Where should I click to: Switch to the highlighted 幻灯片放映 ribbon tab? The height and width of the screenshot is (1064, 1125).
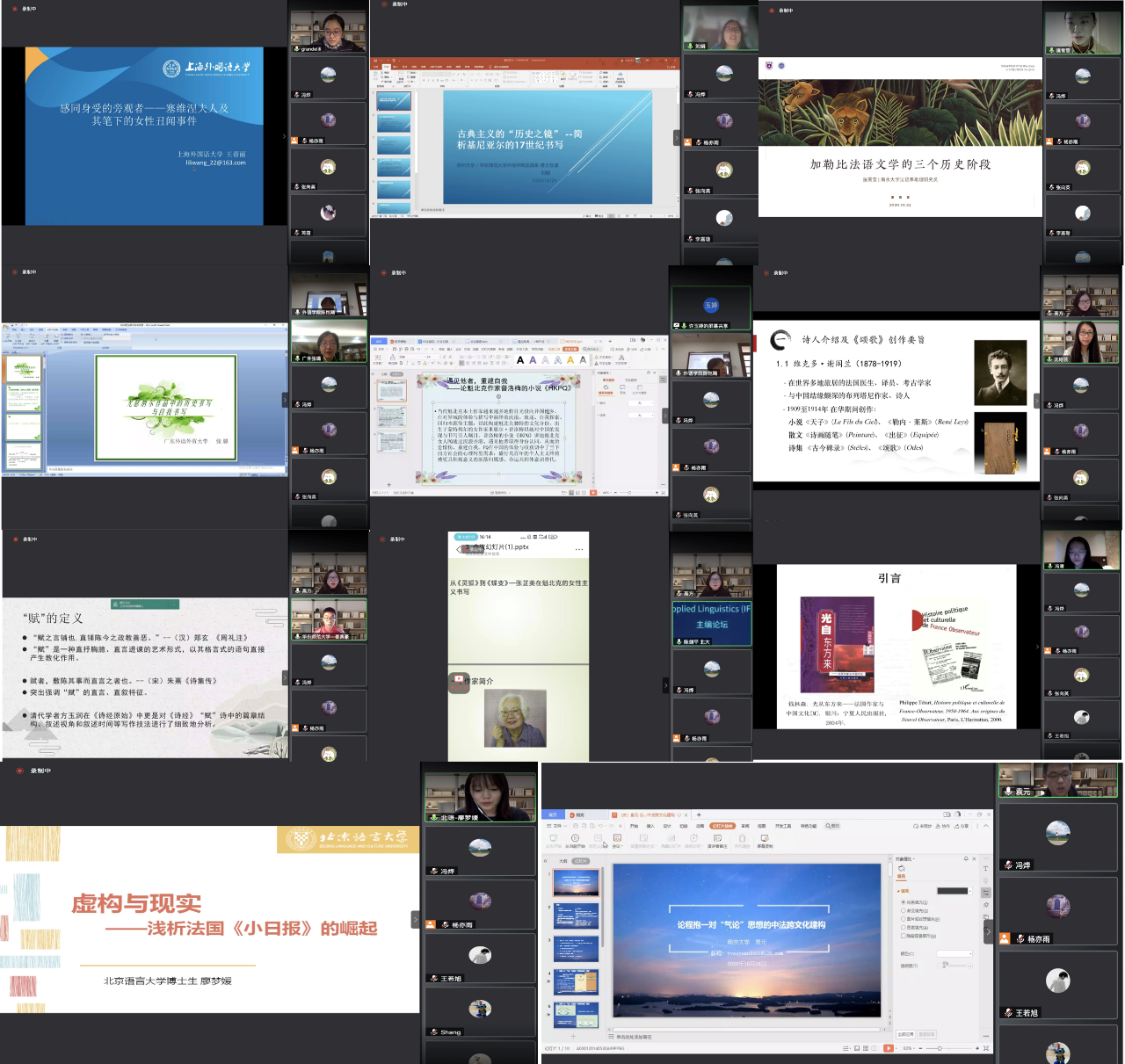point(722,826)
